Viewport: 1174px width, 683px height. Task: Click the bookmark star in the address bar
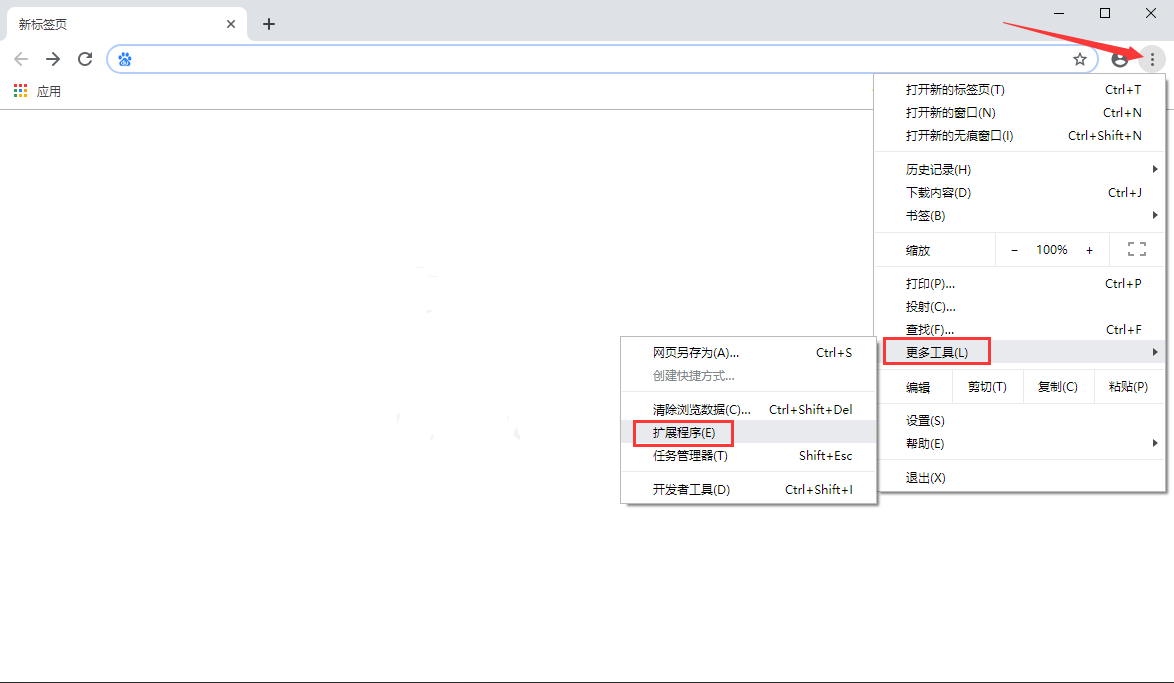coord(1080,59)
